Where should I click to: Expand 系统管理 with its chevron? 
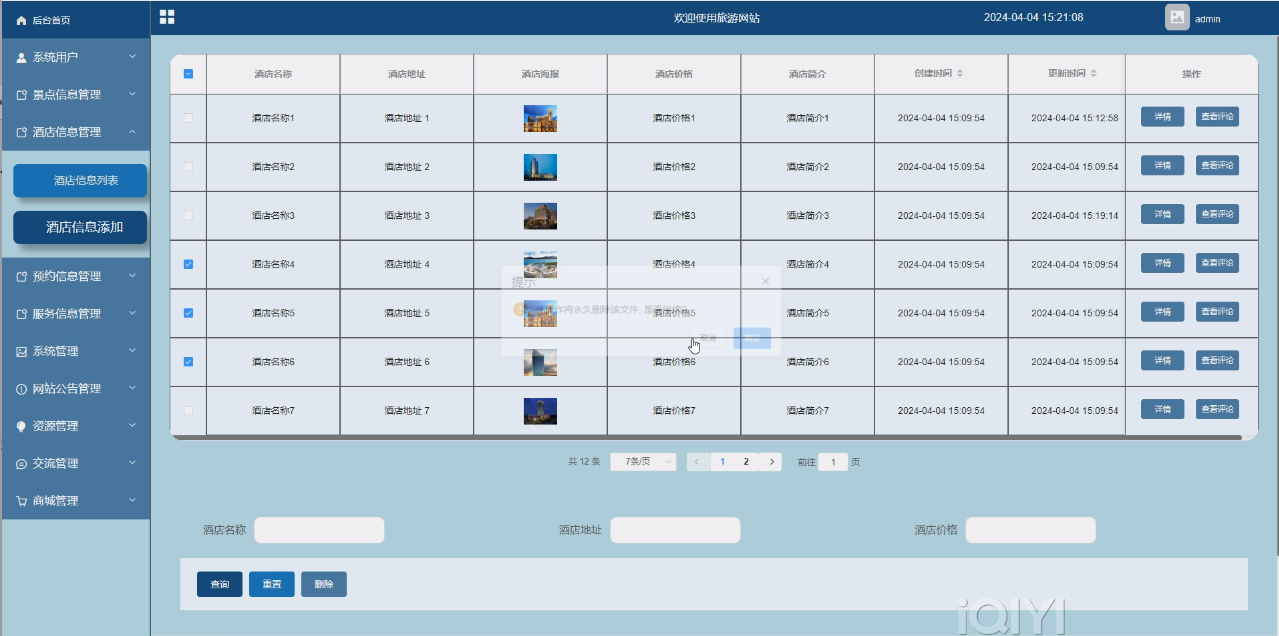[x=132, y=351]
